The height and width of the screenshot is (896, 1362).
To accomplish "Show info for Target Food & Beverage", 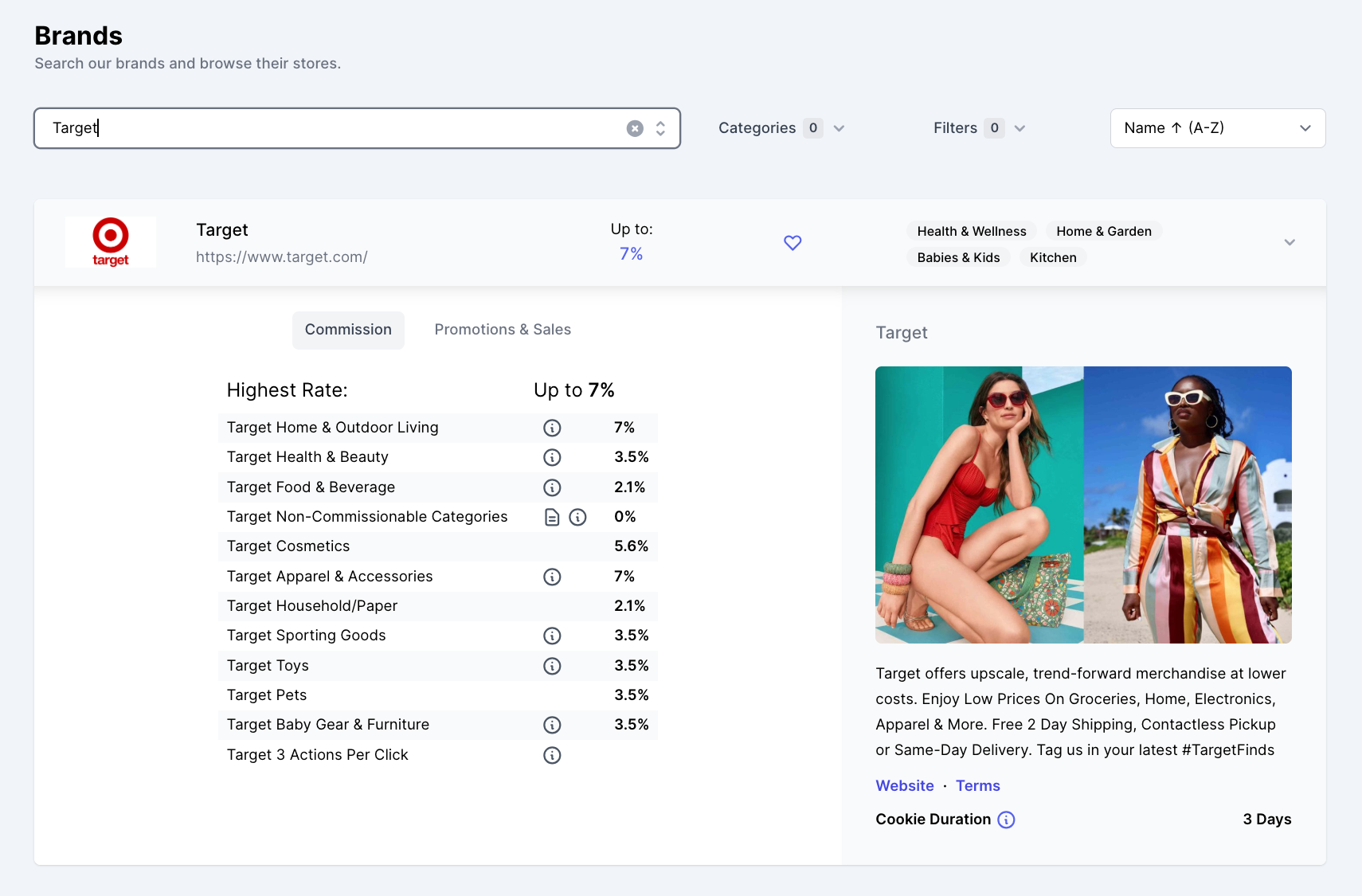I will 552,487.
